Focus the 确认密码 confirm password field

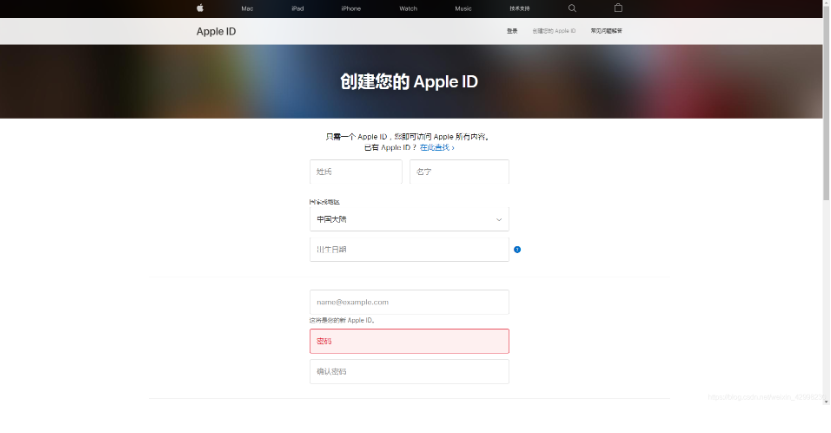coord(409,372)
